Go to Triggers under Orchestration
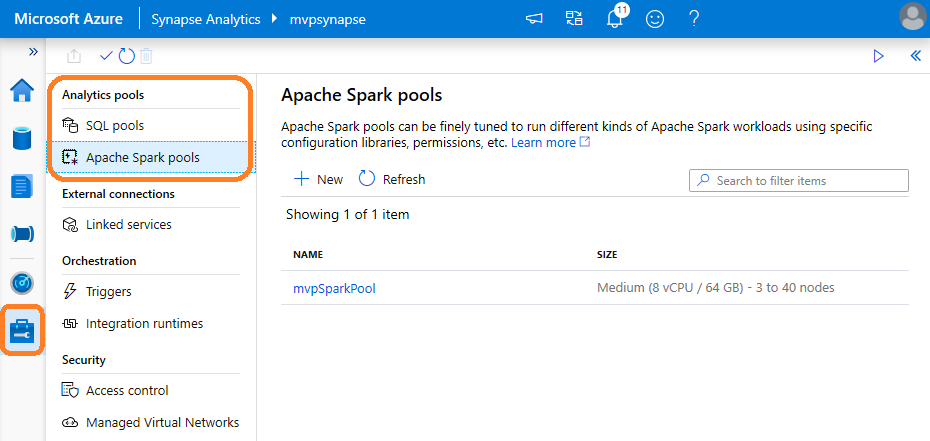 (108, 291)
